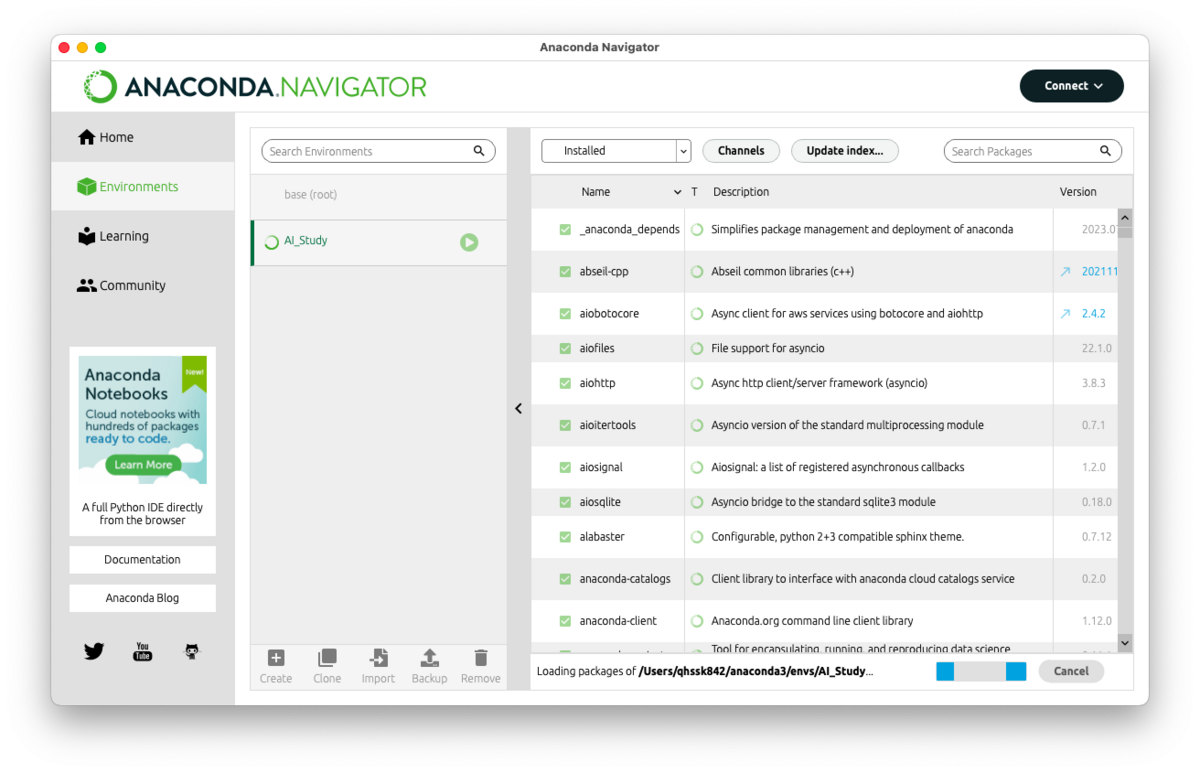Select the AI_Study environment

[379, 242]
